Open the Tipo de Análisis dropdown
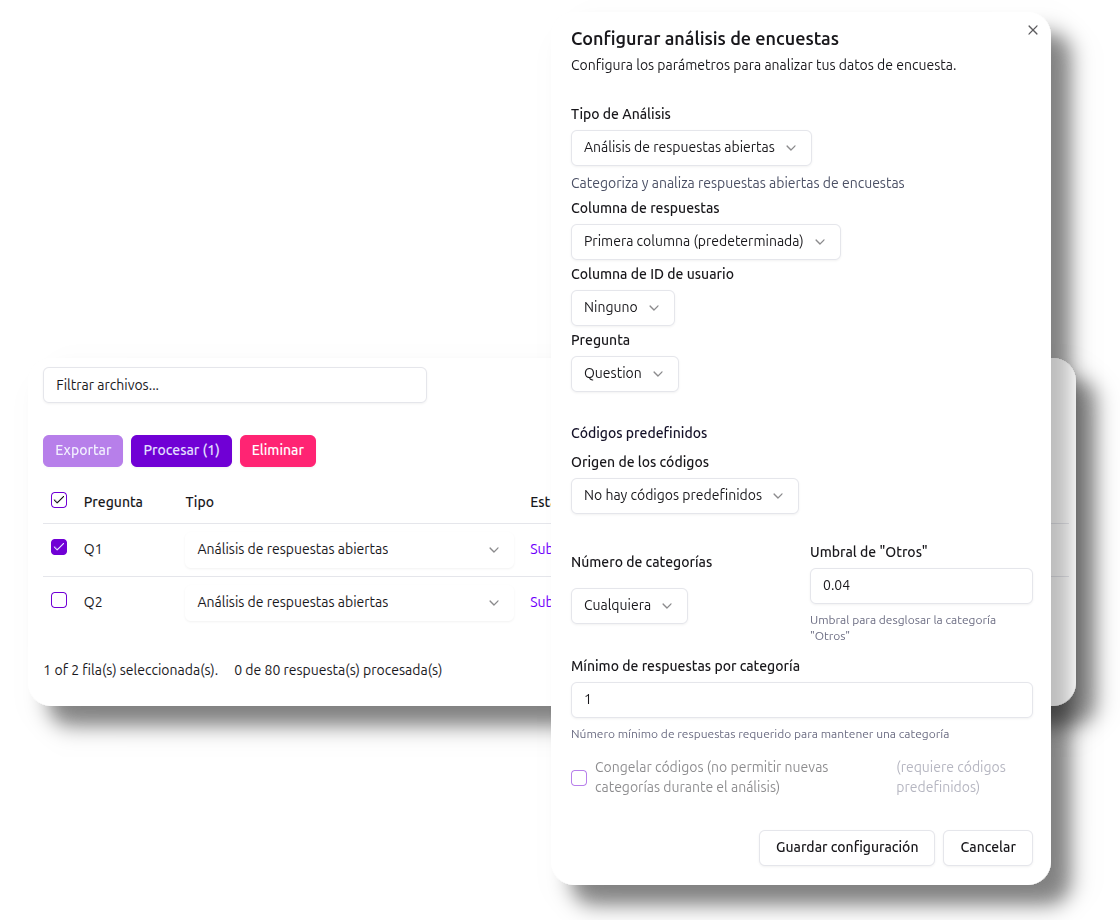This screenshot has height=920, width=1120. [691, 148]
